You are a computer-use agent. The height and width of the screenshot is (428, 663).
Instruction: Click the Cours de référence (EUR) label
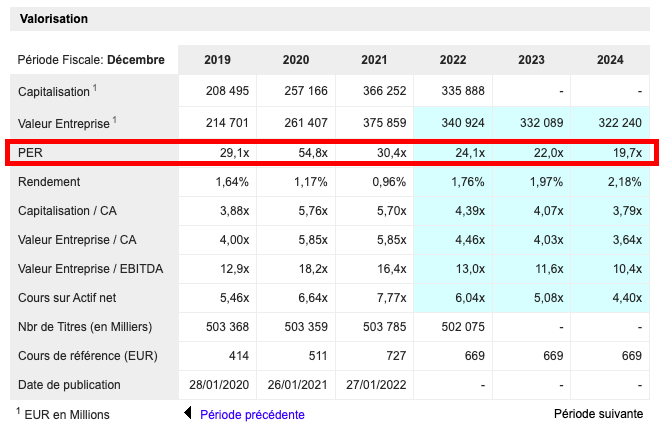coord(88,356)
